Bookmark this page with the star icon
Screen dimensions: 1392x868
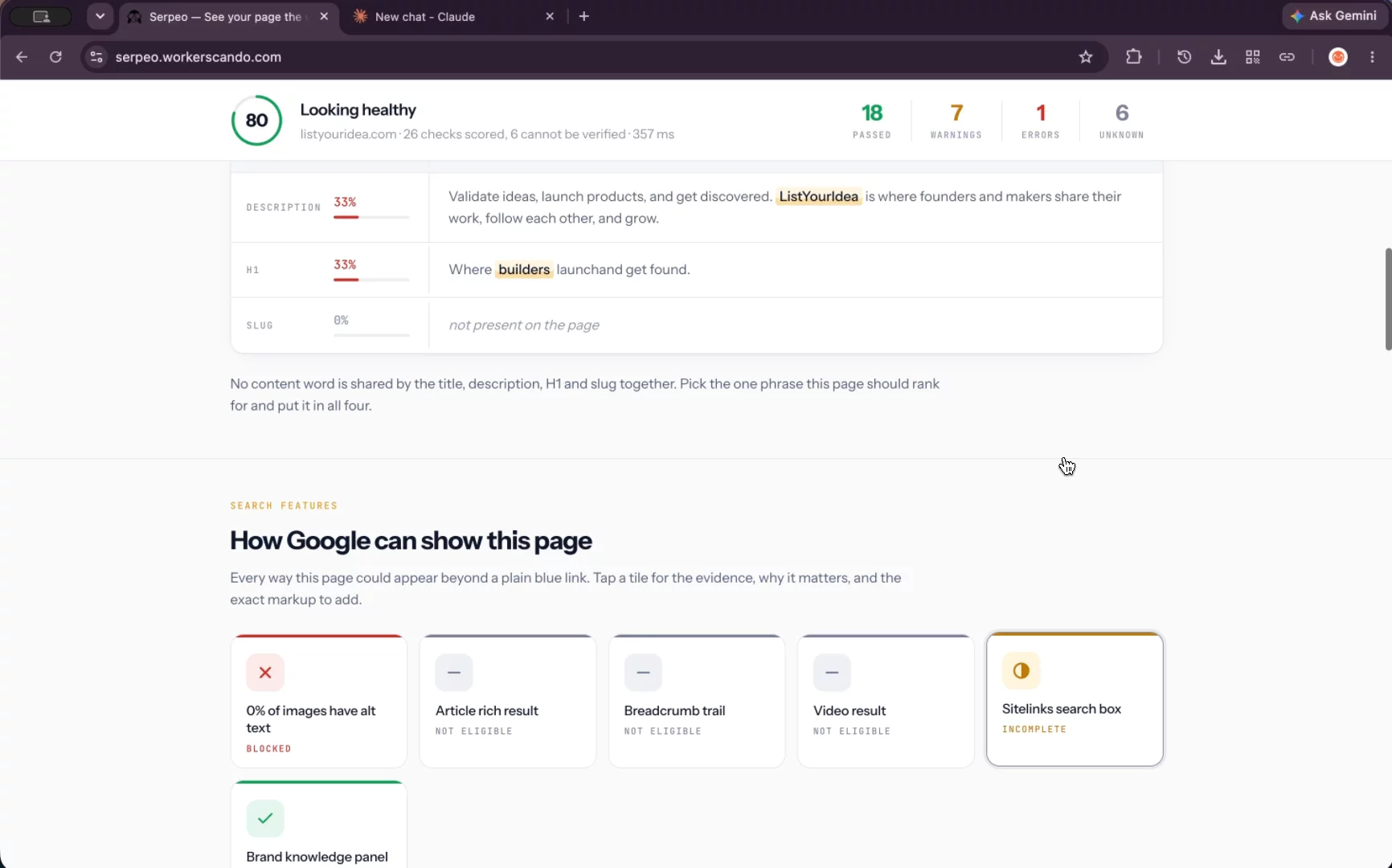[1086, 57]
